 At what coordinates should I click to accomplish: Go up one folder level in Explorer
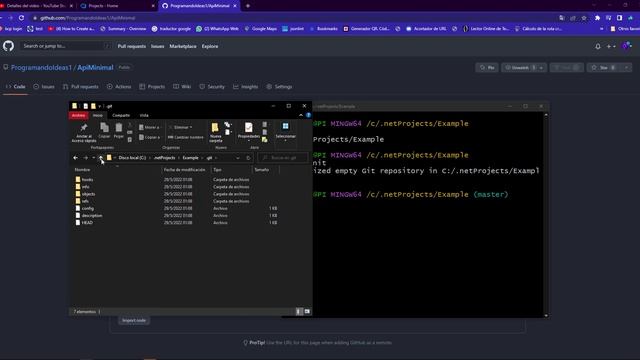click(101, 158)
